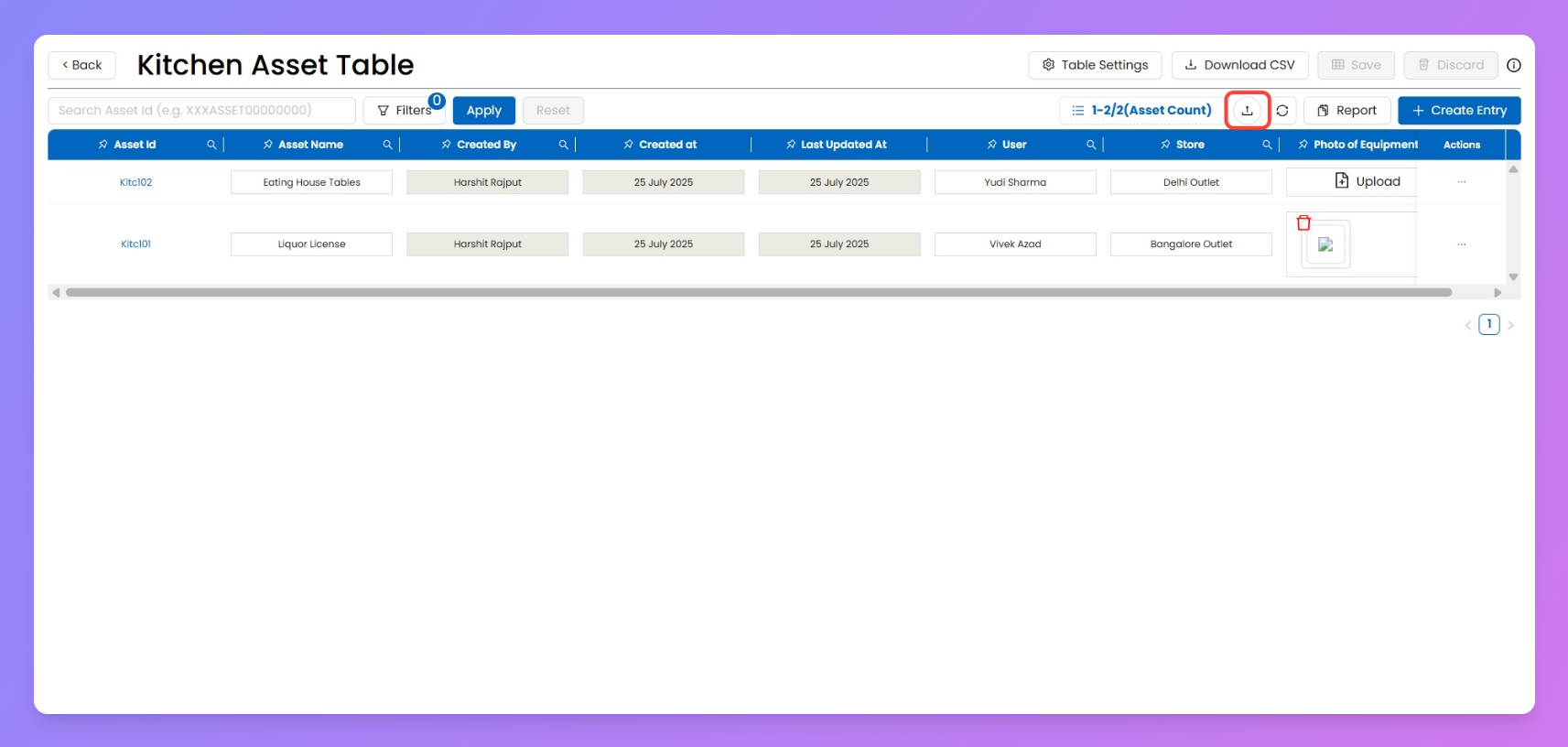Click the Actions column header
The height and width of the screenshot is (747, 1568).
coord(1462,145)
